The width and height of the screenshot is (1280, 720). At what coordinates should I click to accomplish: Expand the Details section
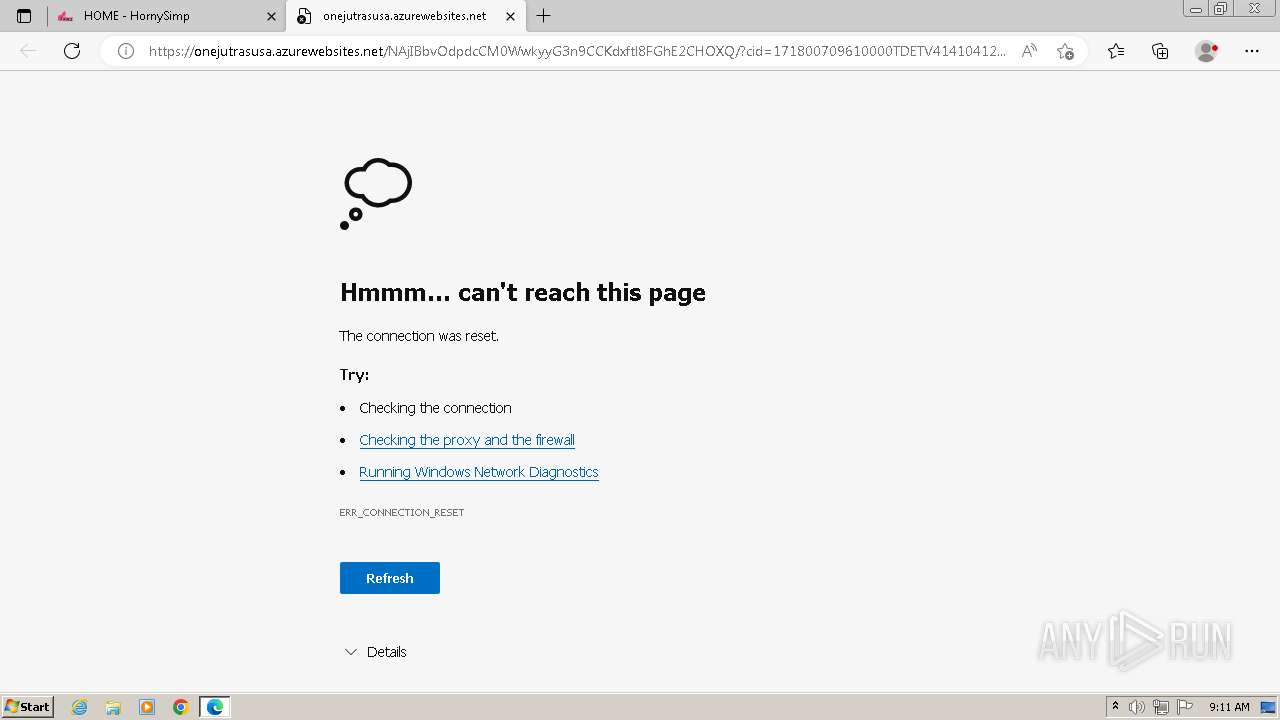tap(375, 652)
